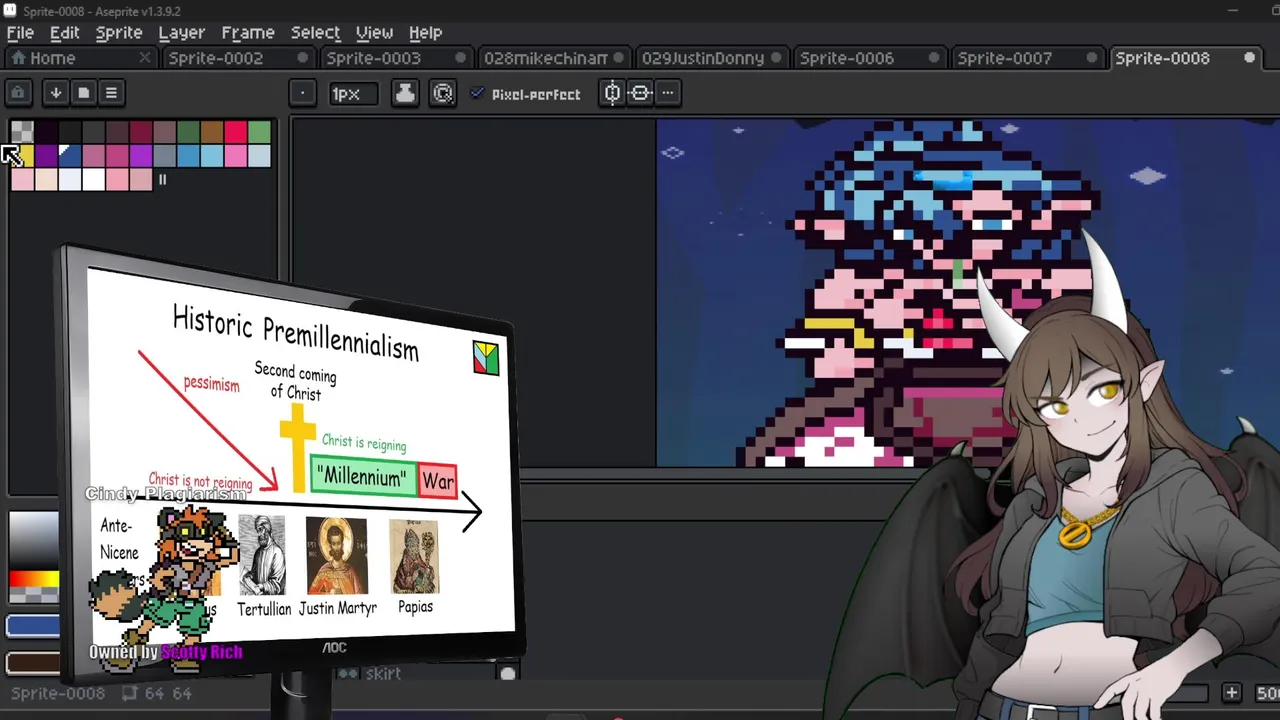The image size is (1280, 720).
Task: Toggle the Pixel-perfect checkbox
Action: click(x=526, y=94)
